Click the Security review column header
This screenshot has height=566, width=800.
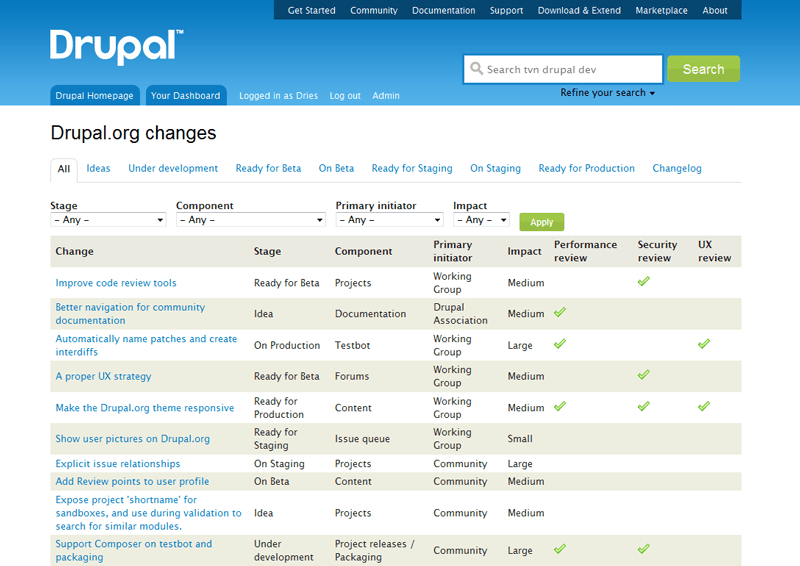tap(657, 251)
